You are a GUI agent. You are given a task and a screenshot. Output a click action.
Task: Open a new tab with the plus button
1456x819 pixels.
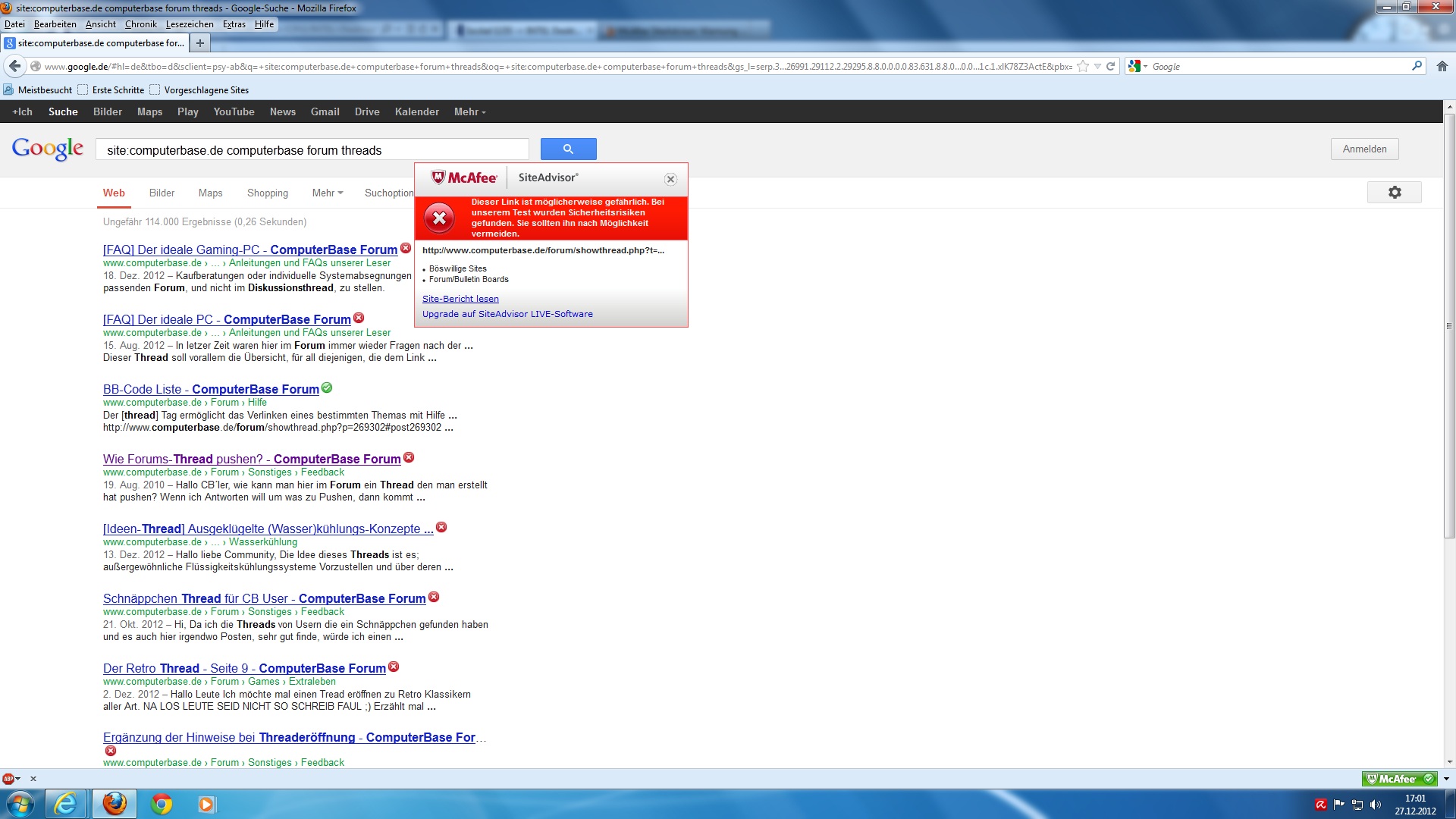pos(200,43)
